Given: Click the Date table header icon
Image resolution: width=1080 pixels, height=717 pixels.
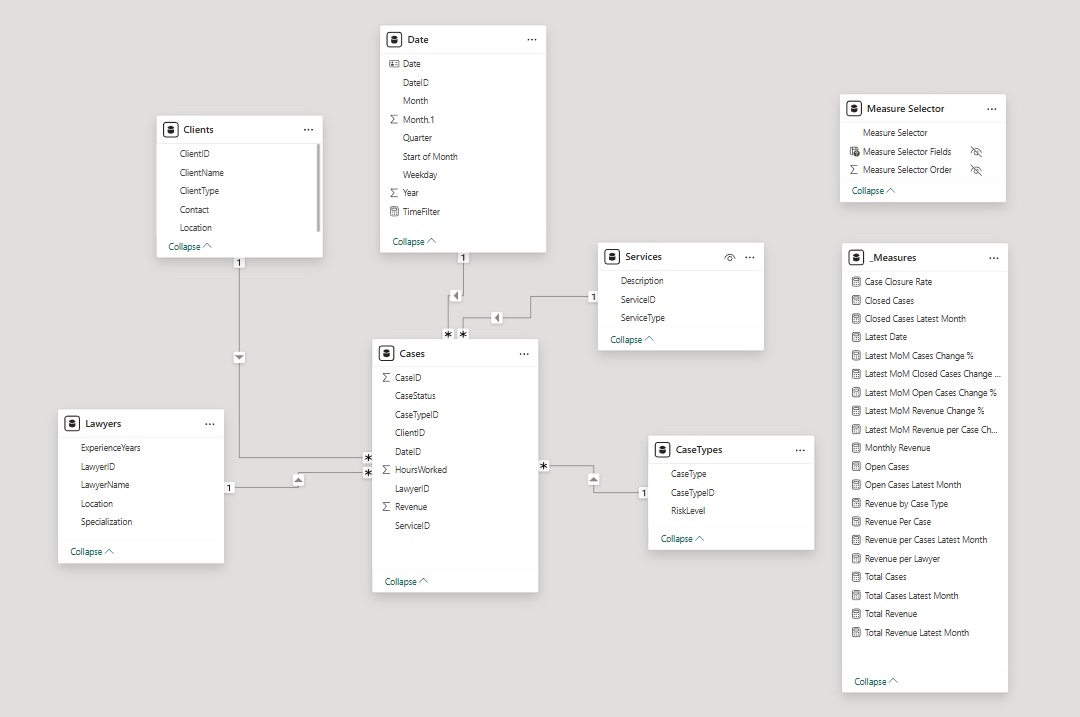Looking at the screenshot, I should (395, 40).
